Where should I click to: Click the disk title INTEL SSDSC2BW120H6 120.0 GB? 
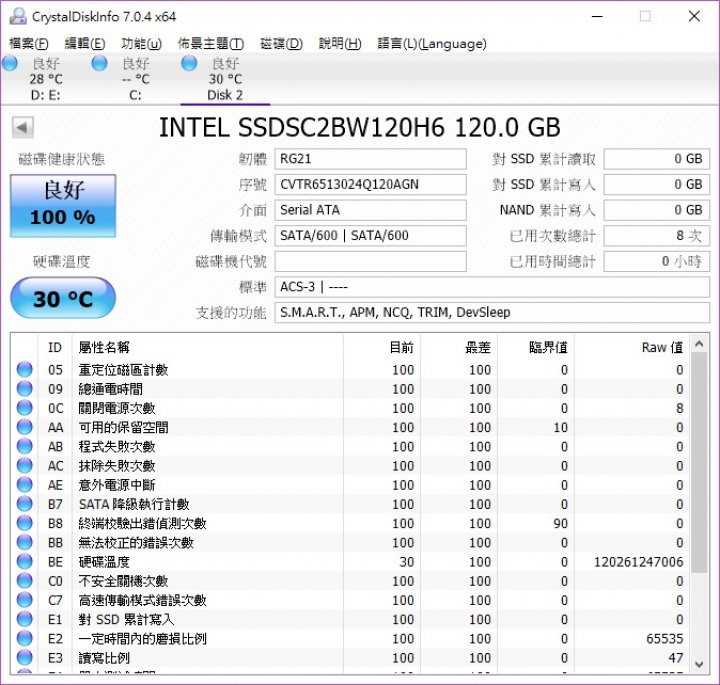[x=360, y=127]
